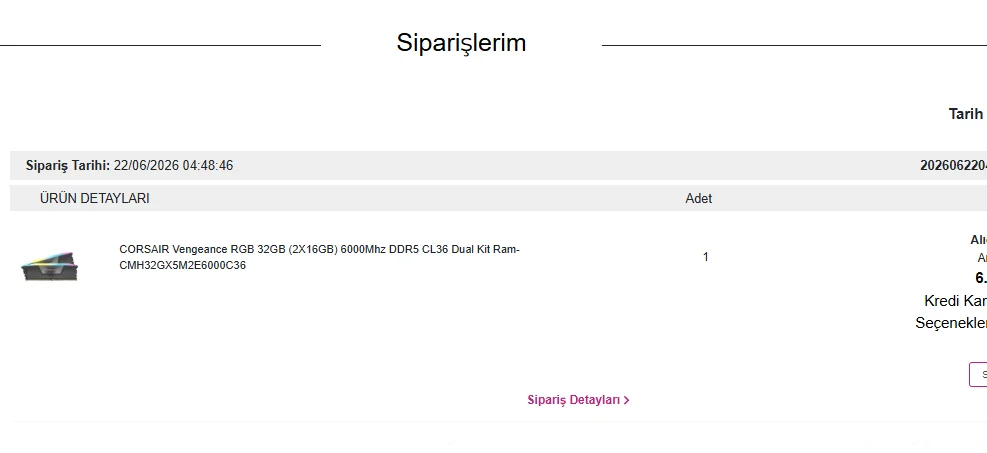Click the Adet column header
This screenshot has height=453, width=987.
click(x=699, y=199)
